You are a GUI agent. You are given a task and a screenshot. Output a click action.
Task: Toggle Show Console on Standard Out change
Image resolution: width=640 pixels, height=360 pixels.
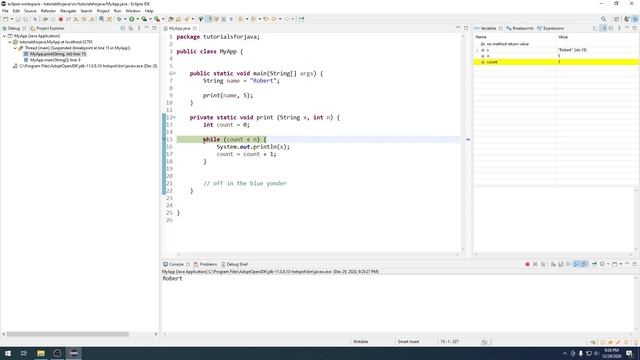(x=576, y=264)
